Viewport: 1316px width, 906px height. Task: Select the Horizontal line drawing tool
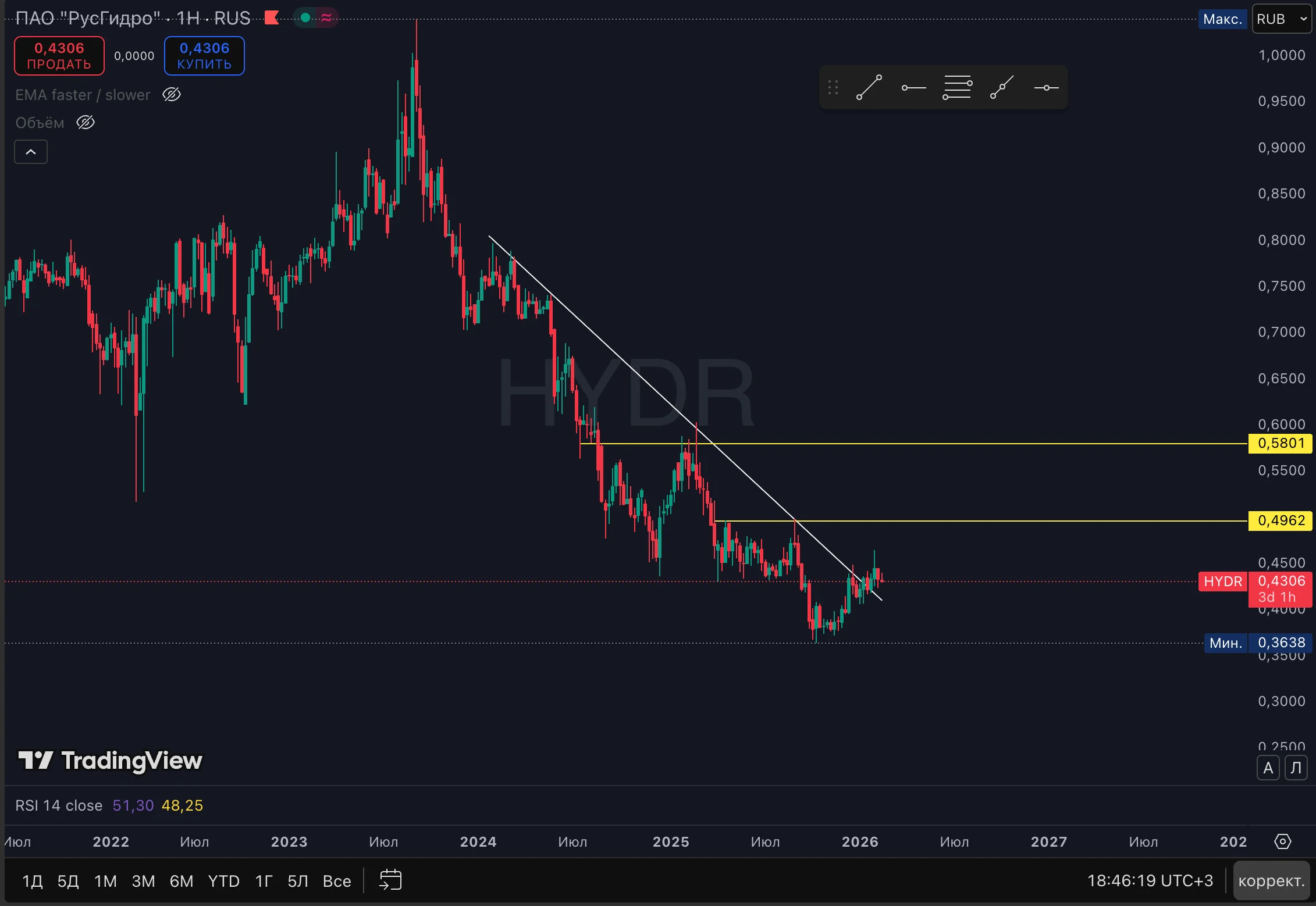[x=1046, y=88]
